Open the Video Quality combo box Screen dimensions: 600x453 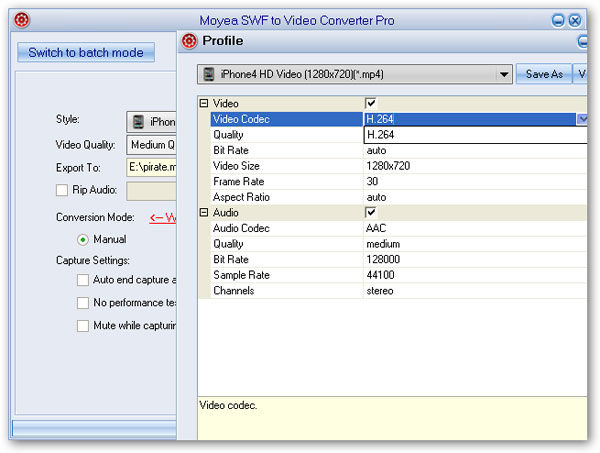pyautogui.click(x=152, y=145)
